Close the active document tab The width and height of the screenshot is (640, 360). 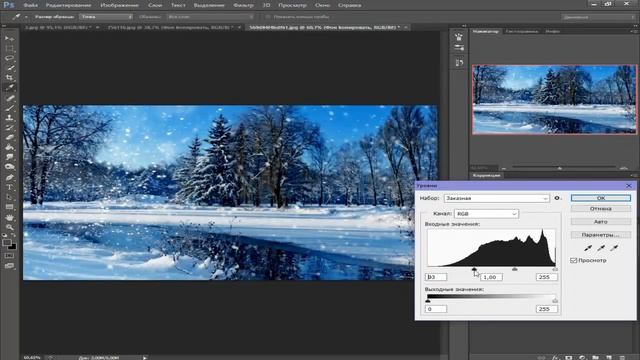pos(406,27)
